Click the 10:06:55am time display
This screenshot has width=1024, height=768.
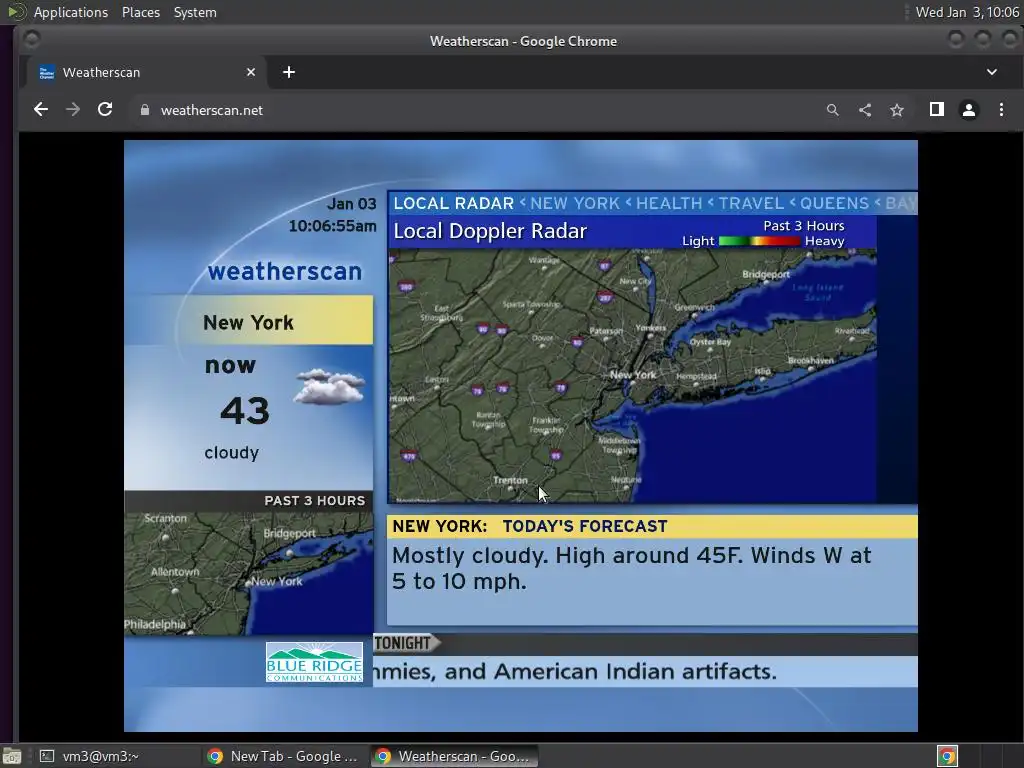pyautogui.click(x=332, y=226)
